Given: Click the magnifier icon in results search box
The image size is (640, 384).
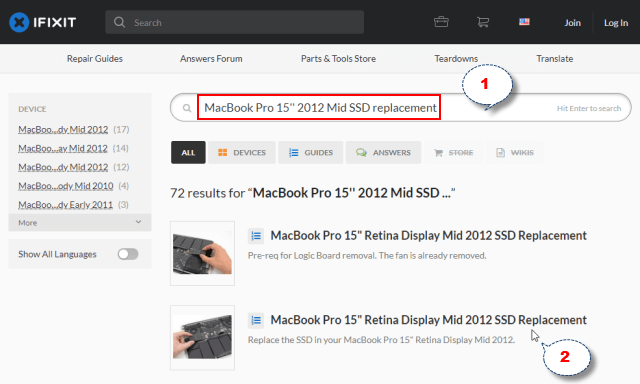Looking at the screenshot, I should (x=187, y=108).
